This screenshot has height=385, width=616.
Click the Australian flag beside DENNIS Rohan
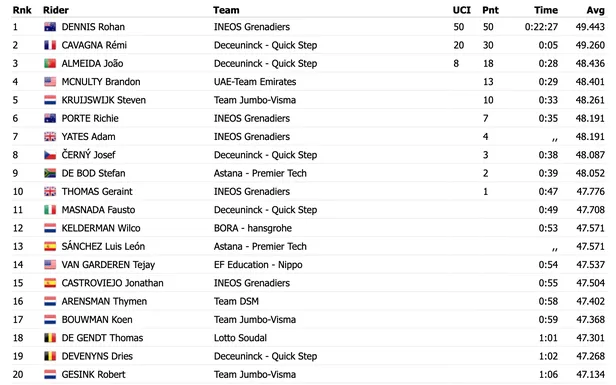click(x=50, y=27)
